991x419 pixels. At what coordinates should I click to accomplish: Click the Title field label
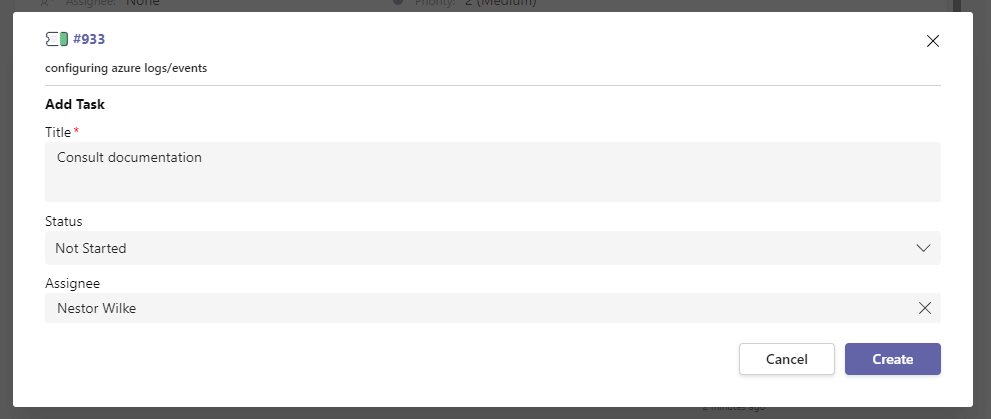pos(58,132)
